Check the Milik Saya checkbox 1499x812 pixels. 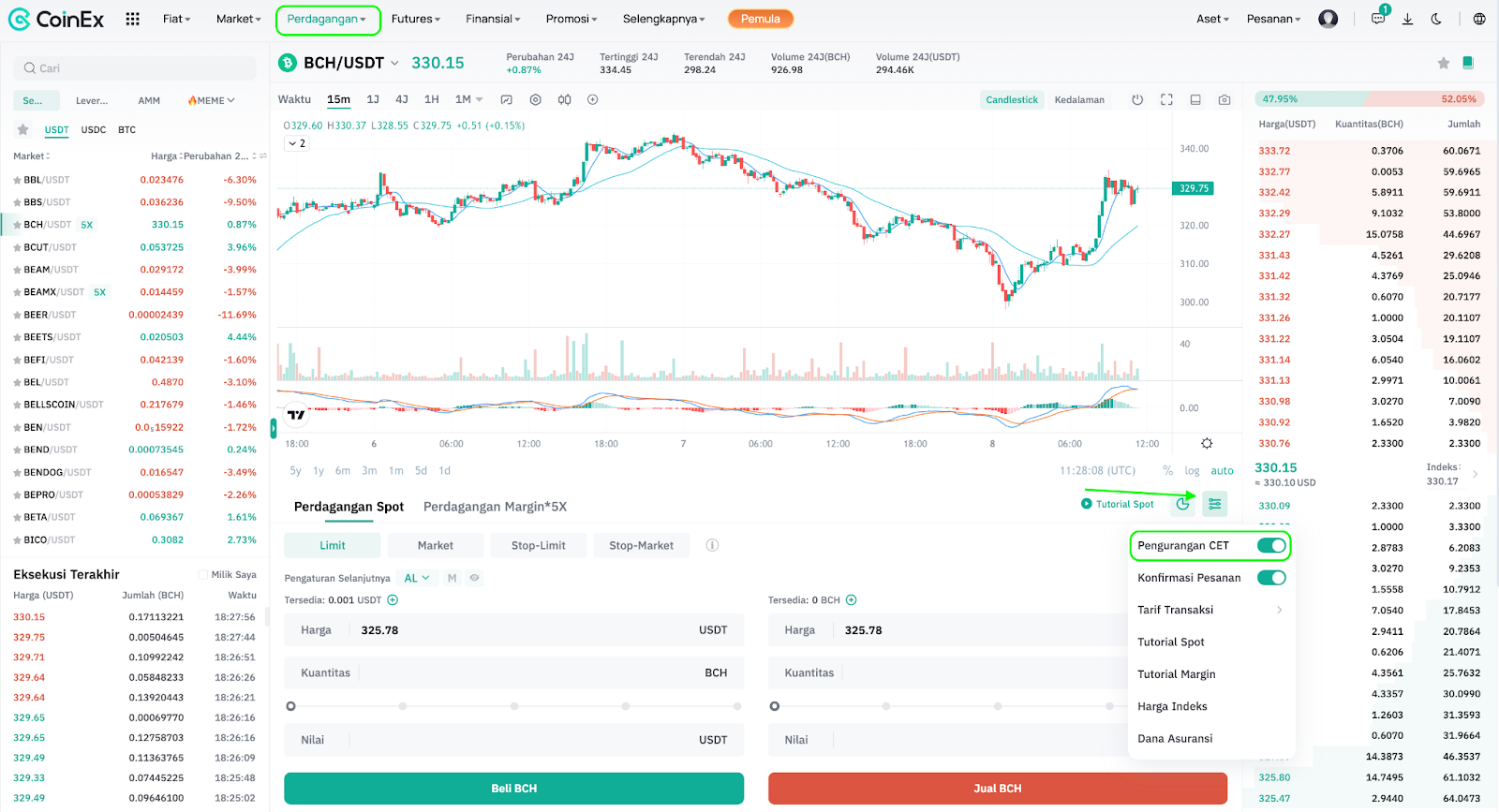202,575
